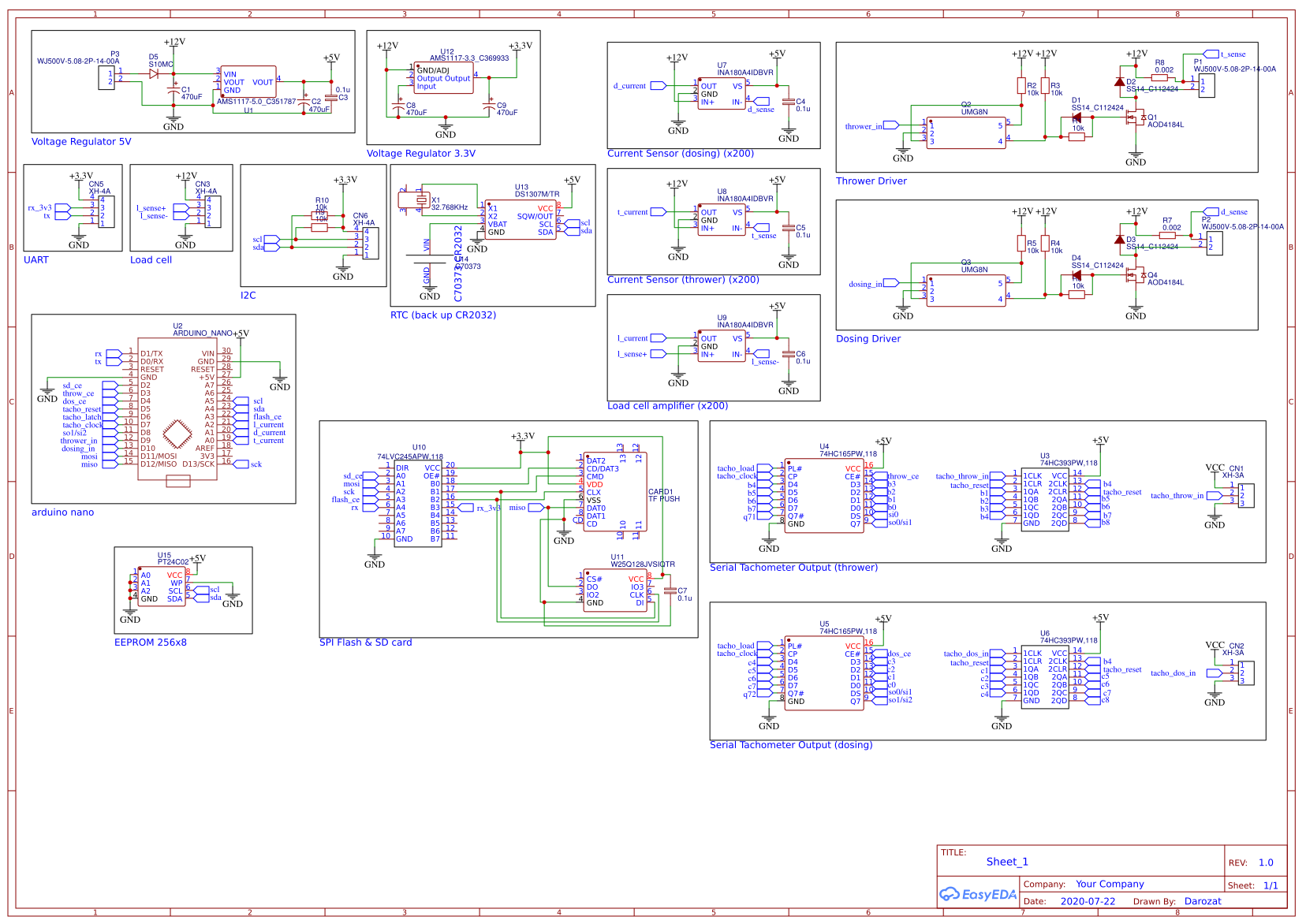The height and width of the screenshot is (924, 1306).
Task: Click the Voltage Regulator 5V label
Action: tap(80, 142)
